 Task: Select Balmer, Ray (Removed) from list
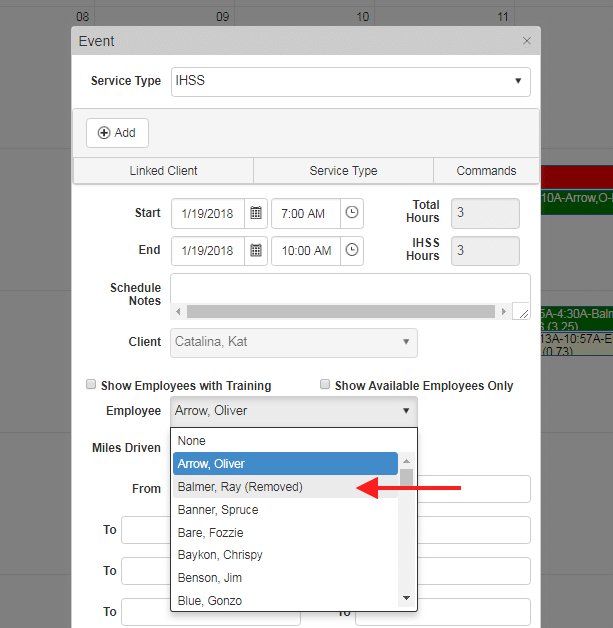[x=240, y=487]
